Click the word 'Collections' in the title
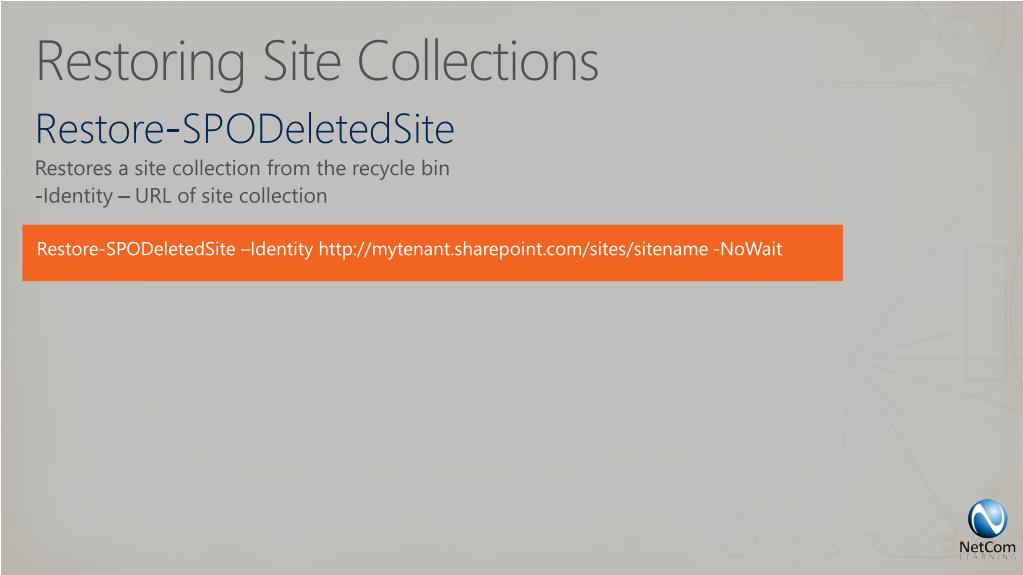The width and height of the screenshot is (1023, 575). 478,61
